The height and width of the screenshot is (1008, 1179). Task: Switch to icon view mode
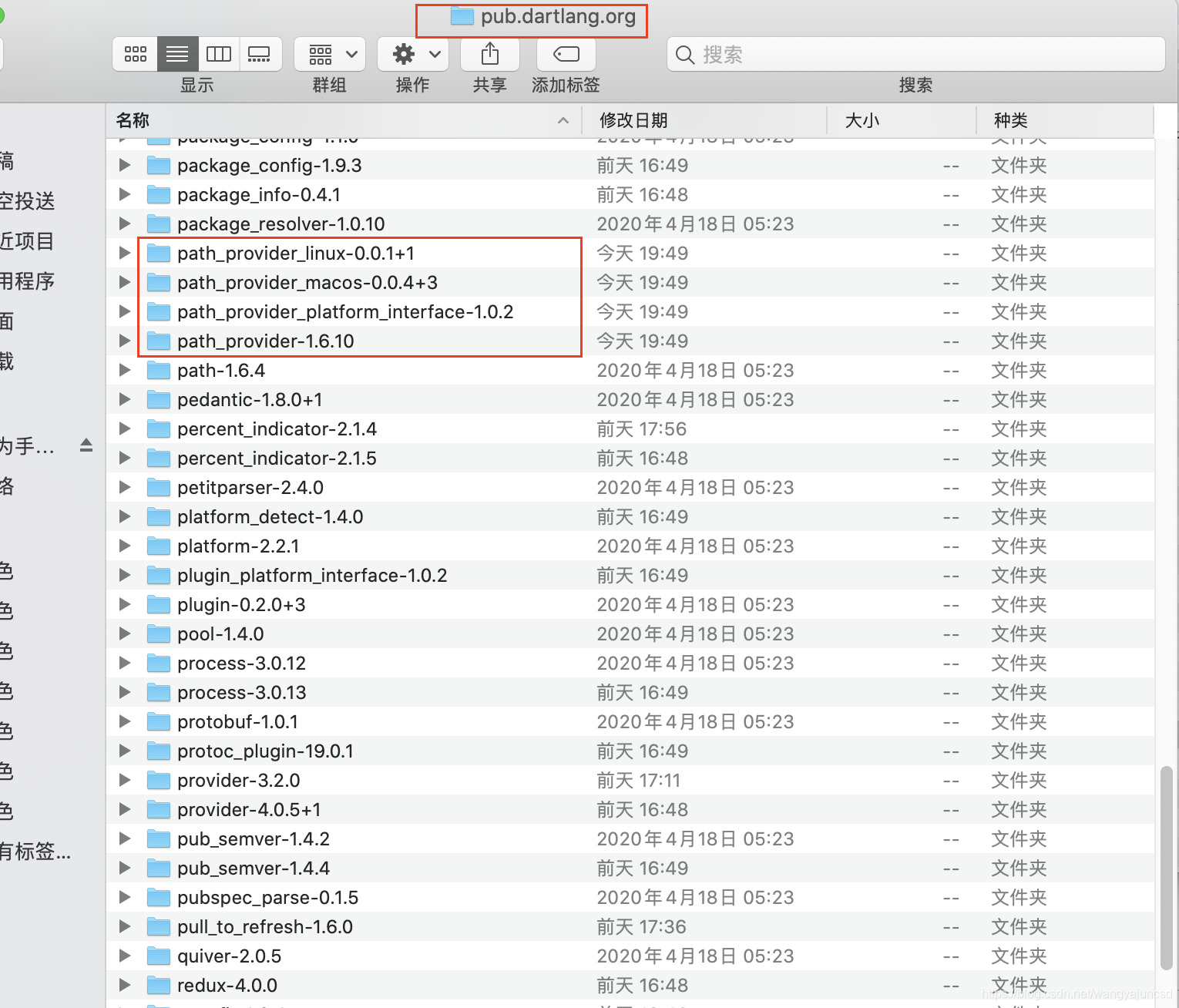tap(136, 54)
